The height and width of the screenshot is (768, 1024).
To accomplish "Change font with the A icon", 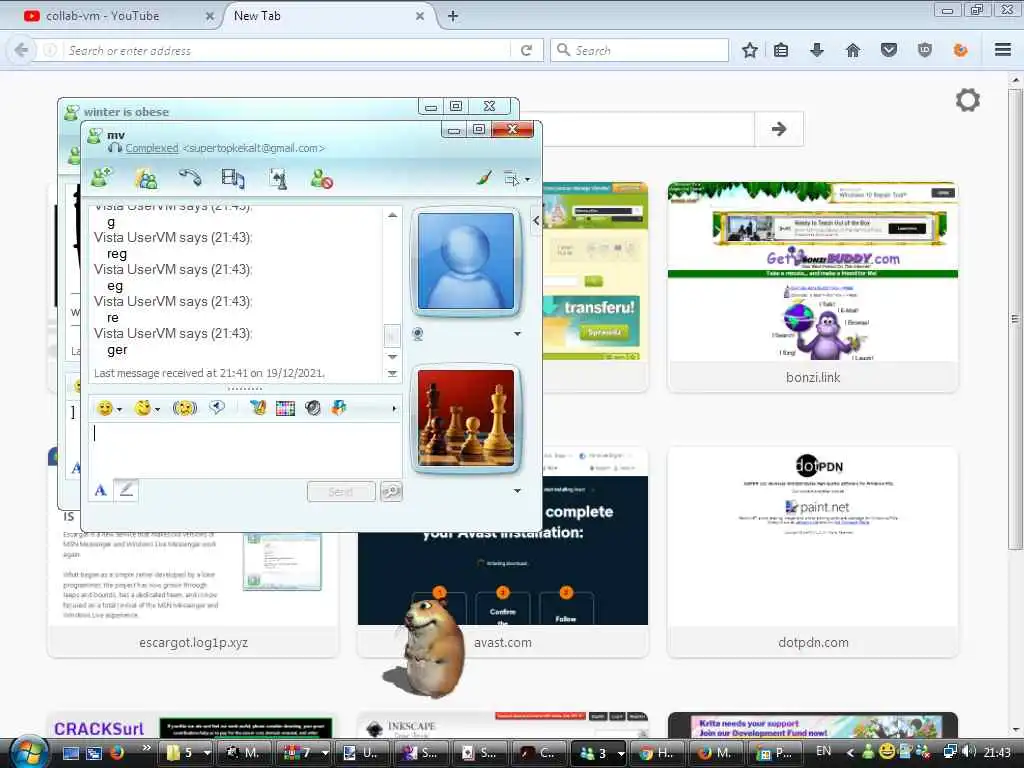I will [101, 490].
